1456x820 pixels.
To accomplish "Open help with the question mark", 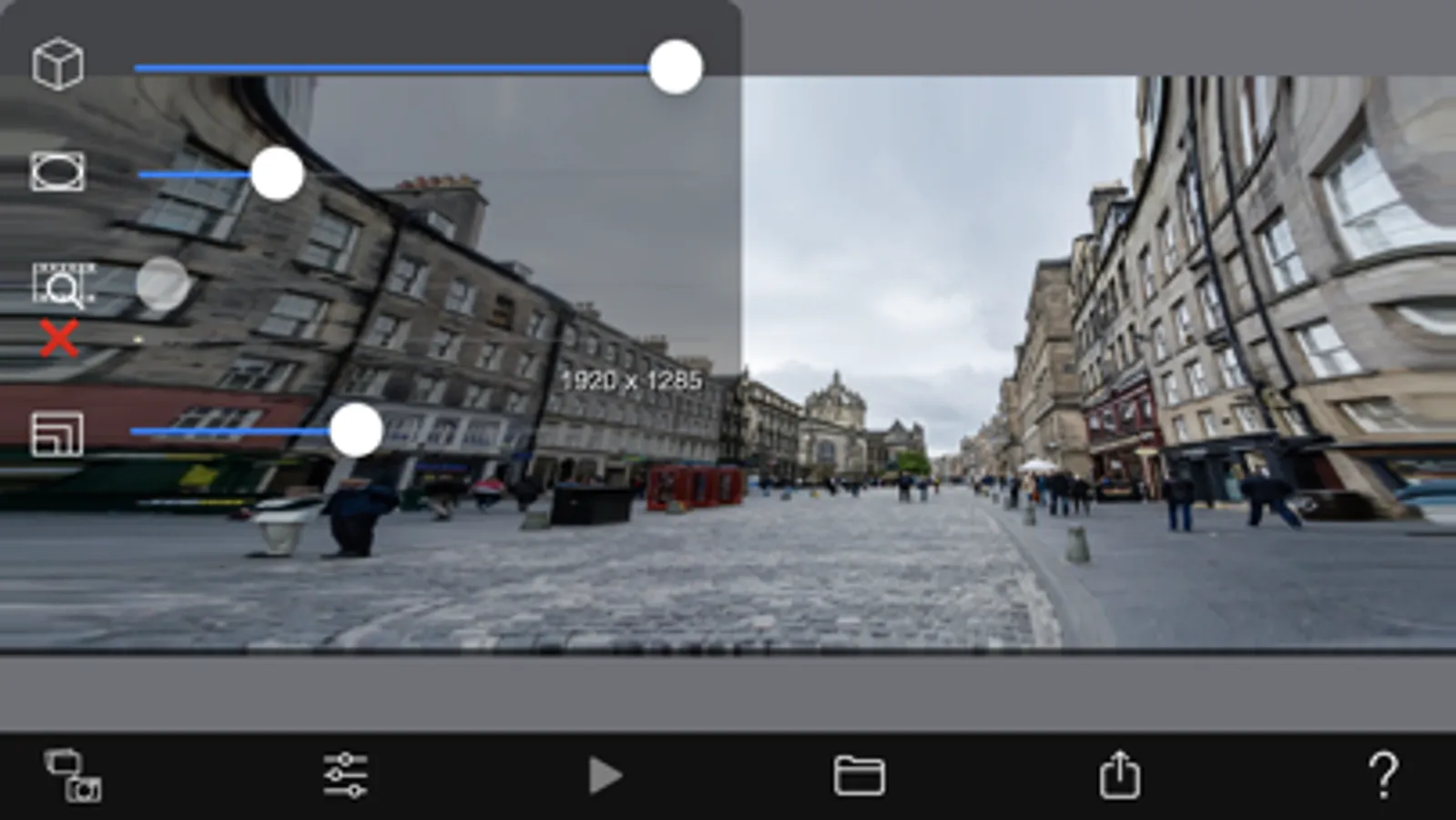I will 1383,775.
